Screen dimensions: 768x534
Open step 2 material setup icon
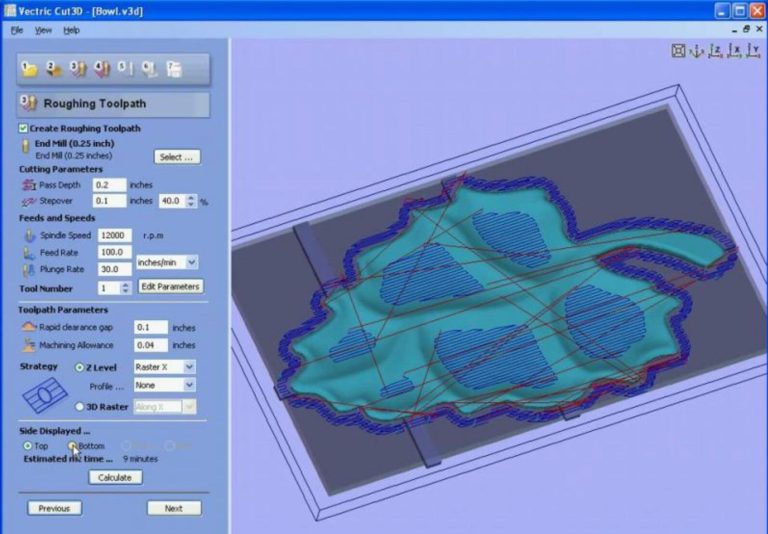click(x=53, y=69)
